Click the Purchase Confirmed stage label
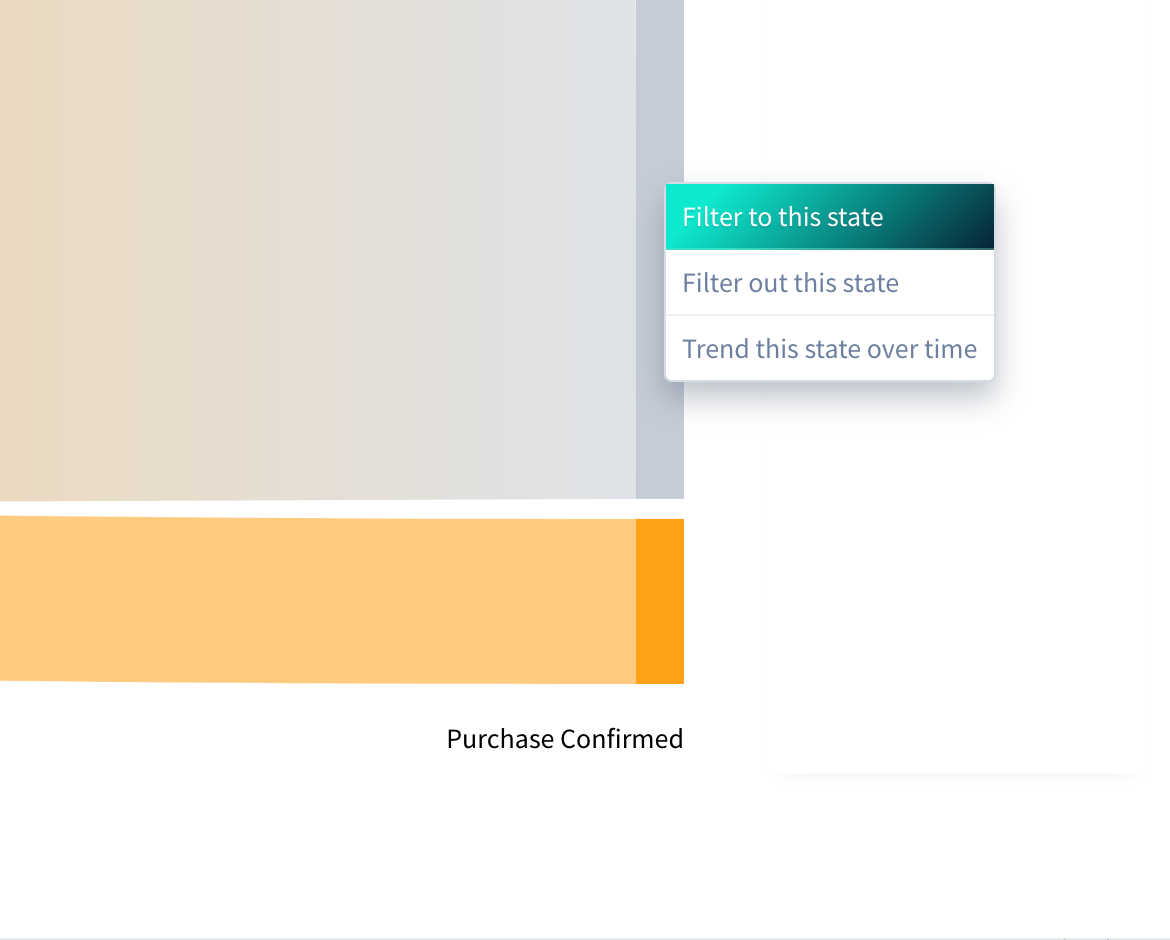1170x940 pixels. pos(564,738)
